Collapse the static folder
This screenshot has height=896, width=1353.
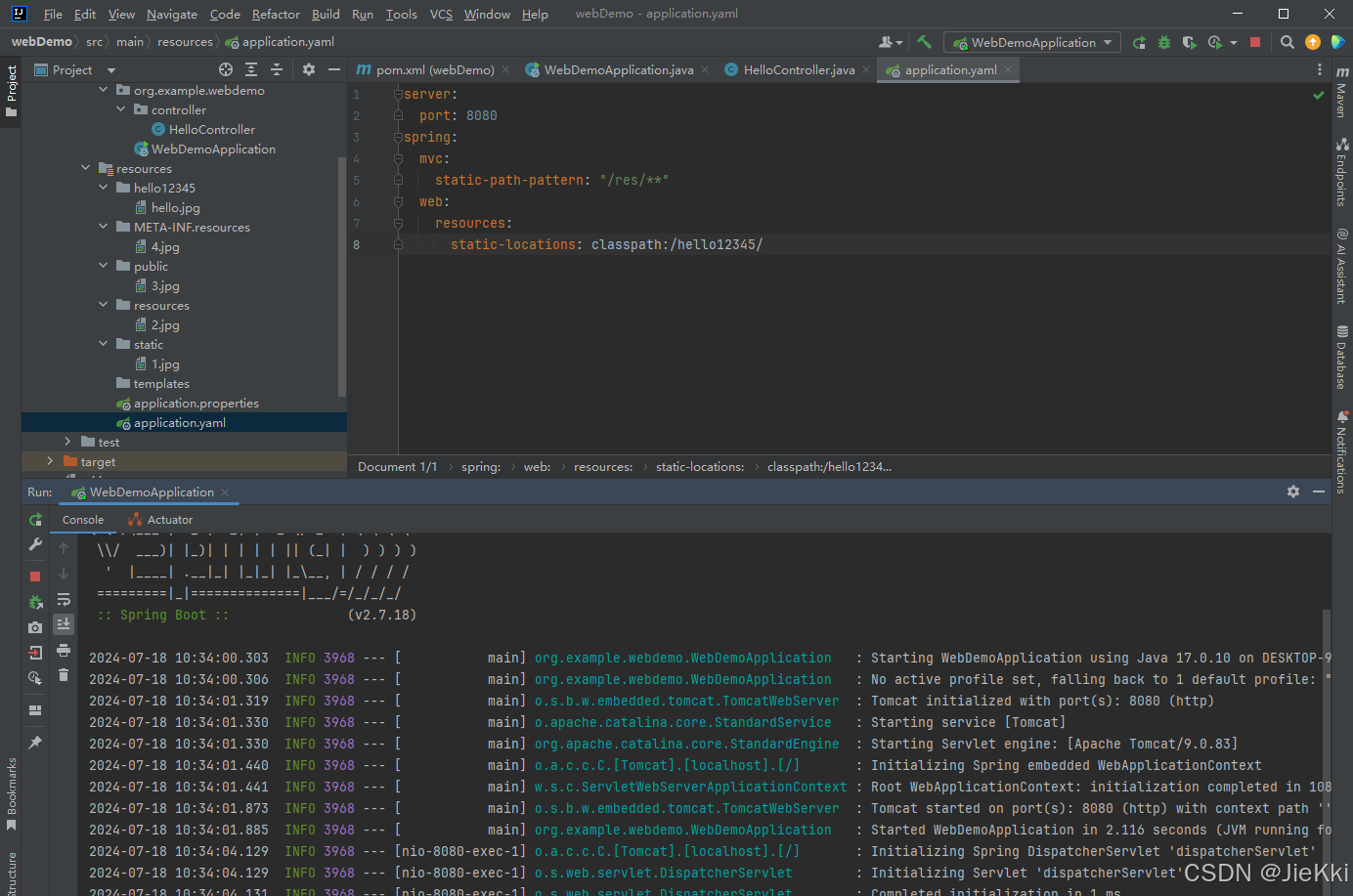click(x=104, y=344)
